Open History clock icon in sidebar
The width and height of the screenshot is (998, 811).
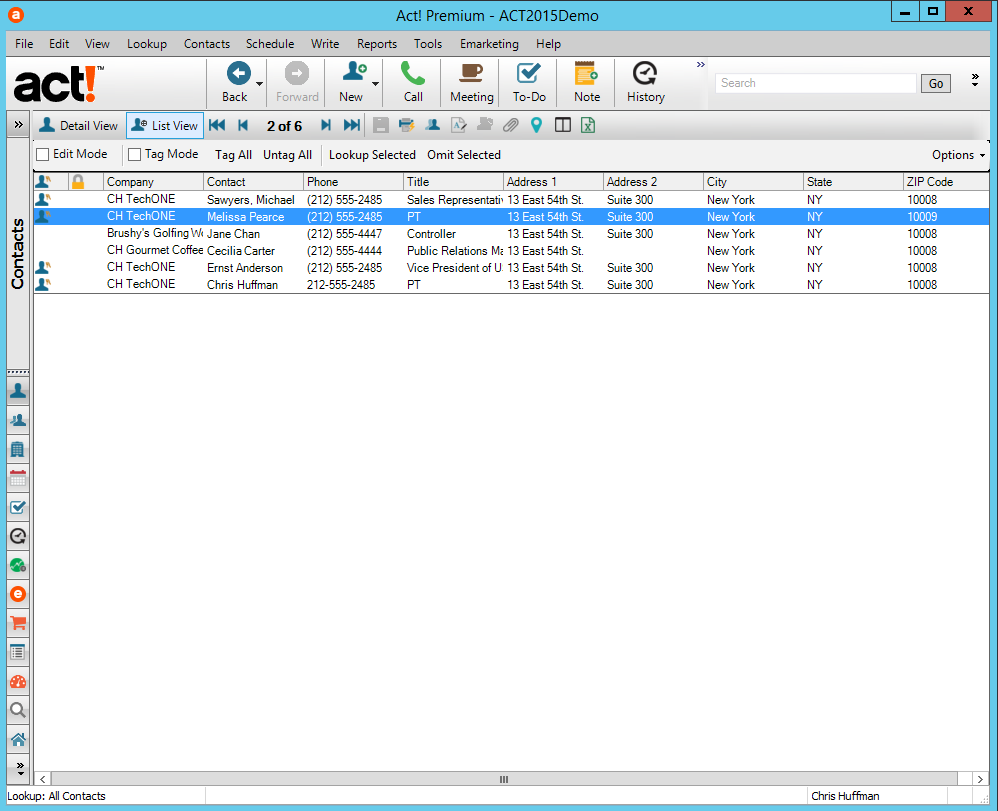pos(18,536)
